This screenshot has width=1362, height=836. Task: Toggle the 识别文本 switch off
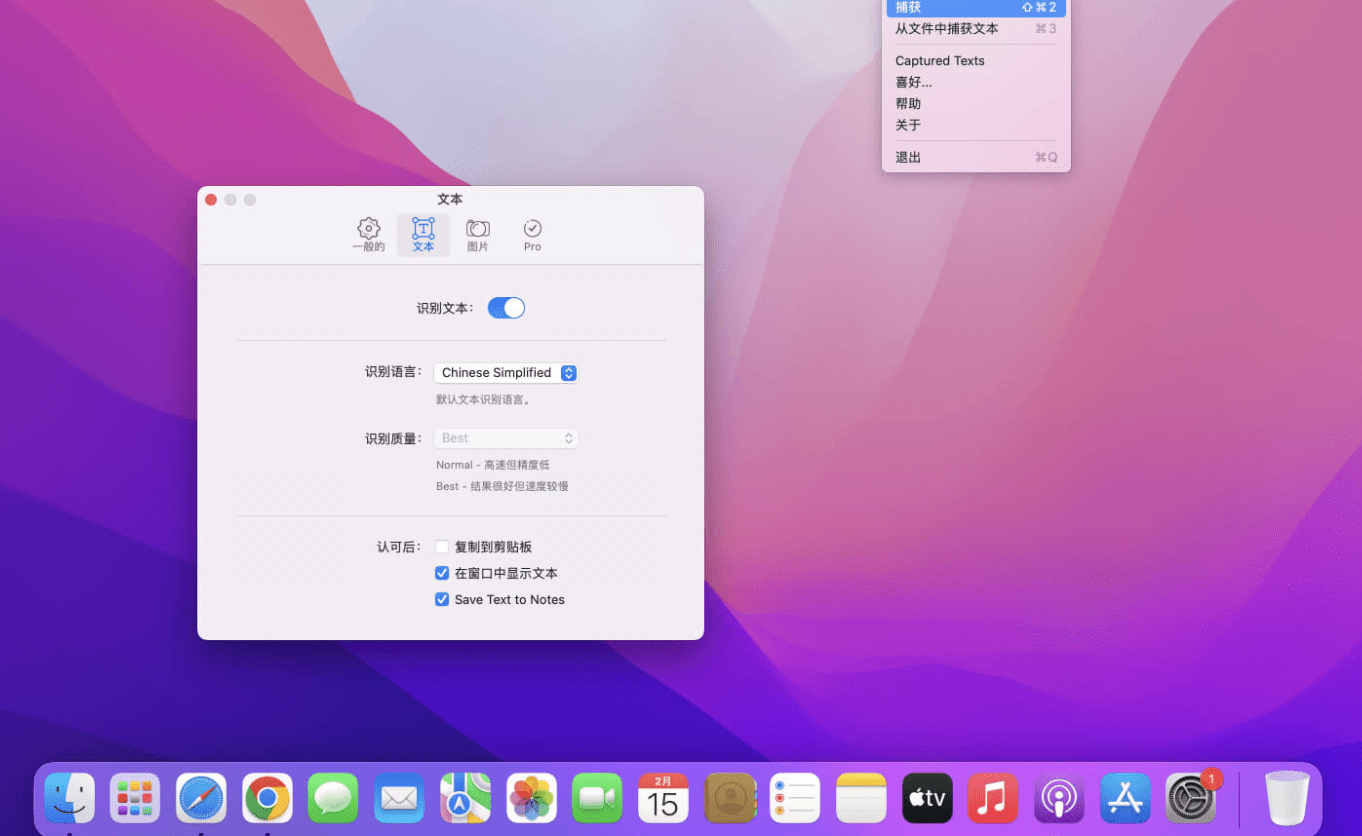click(506, 308)
